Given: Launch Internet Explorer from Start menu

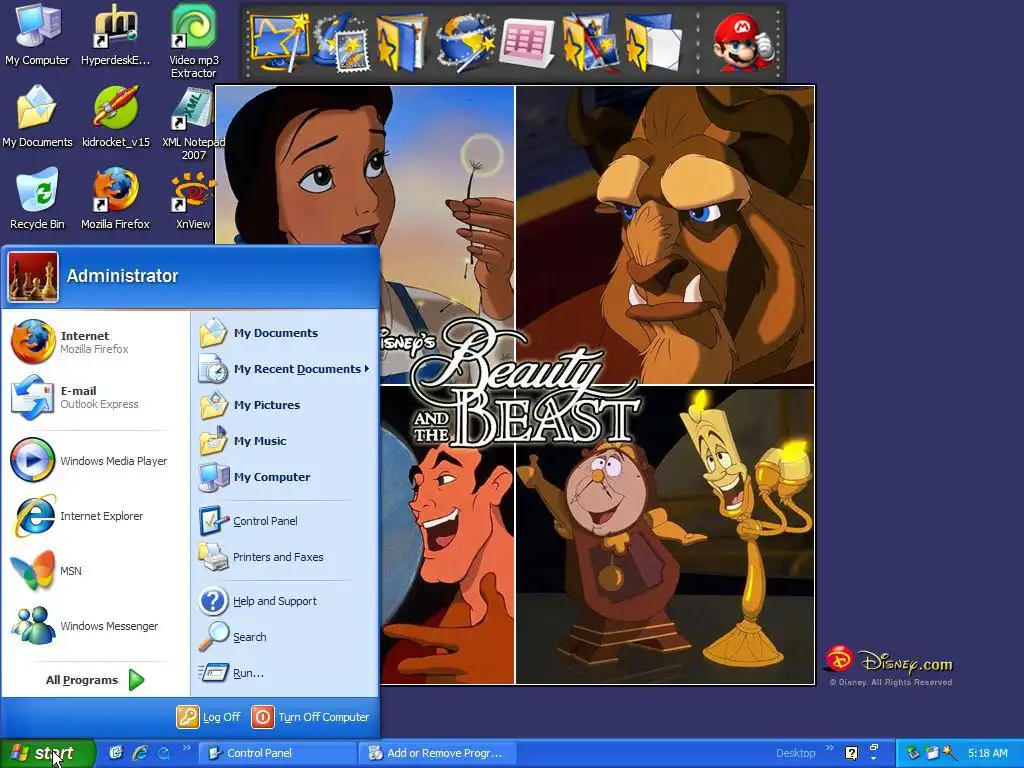Looking at the screenshot, I should click(95, 516).
